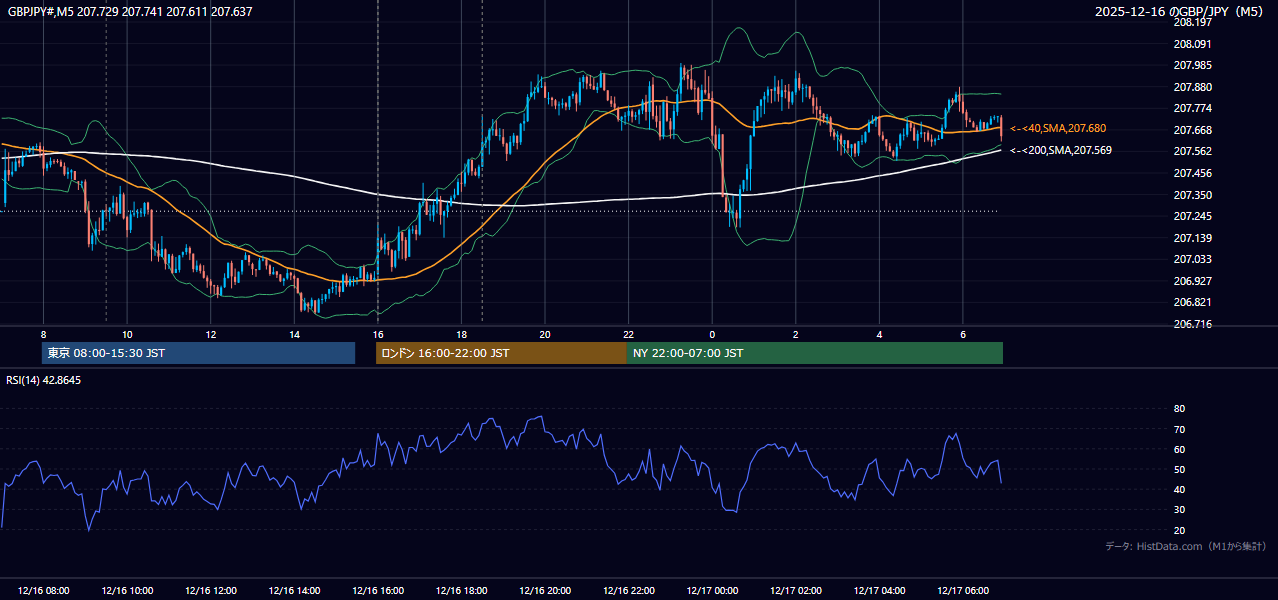Click the 206.716 bottom price axis value
1278x600 pixels.
[1192, 324]
